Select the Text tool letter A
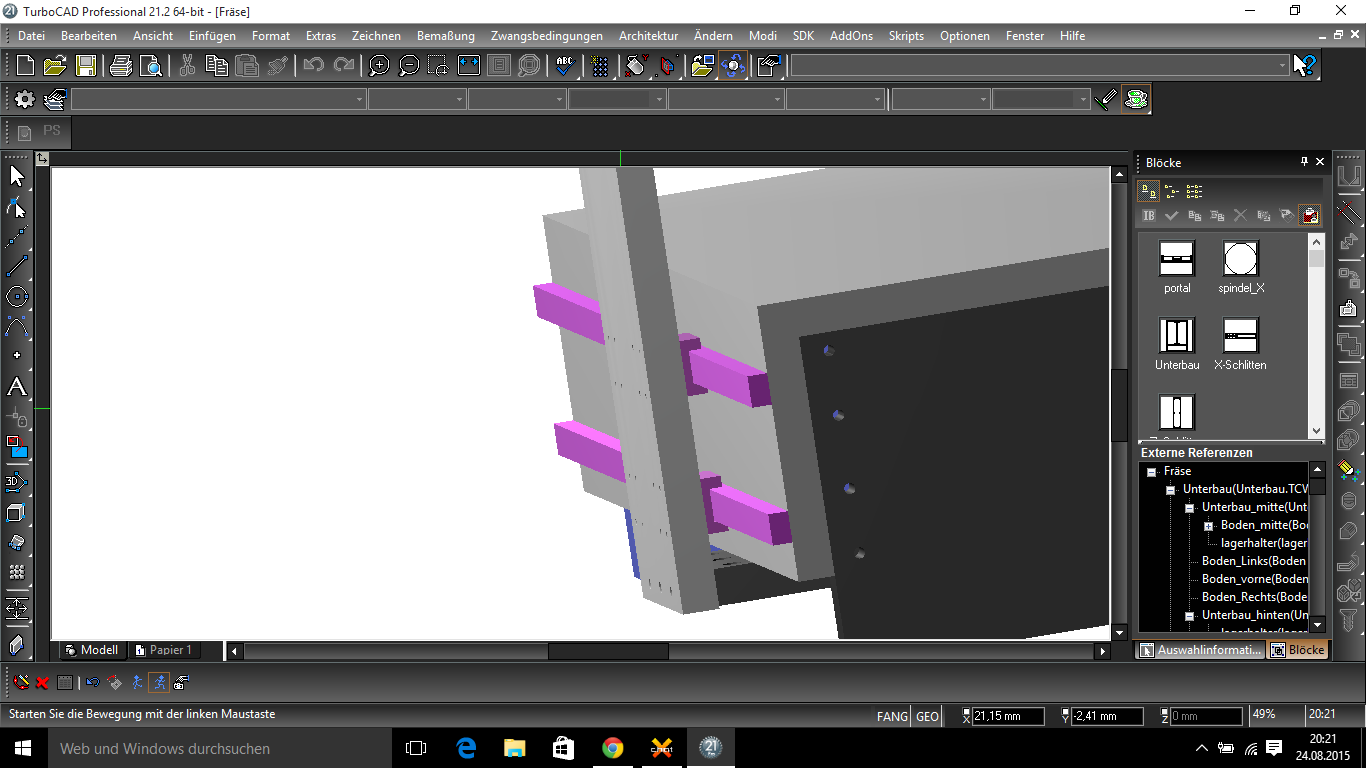The width and height of the screenshot is (1366, 768). [x=17, y=387]
